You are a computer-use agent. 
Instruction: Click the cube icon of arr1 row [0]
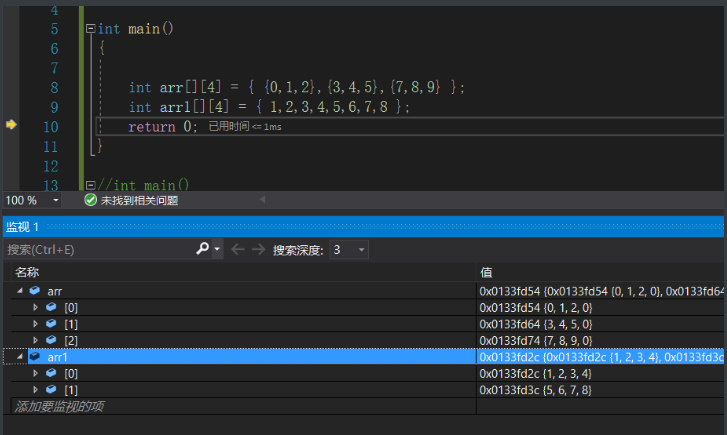pos(51,373)
